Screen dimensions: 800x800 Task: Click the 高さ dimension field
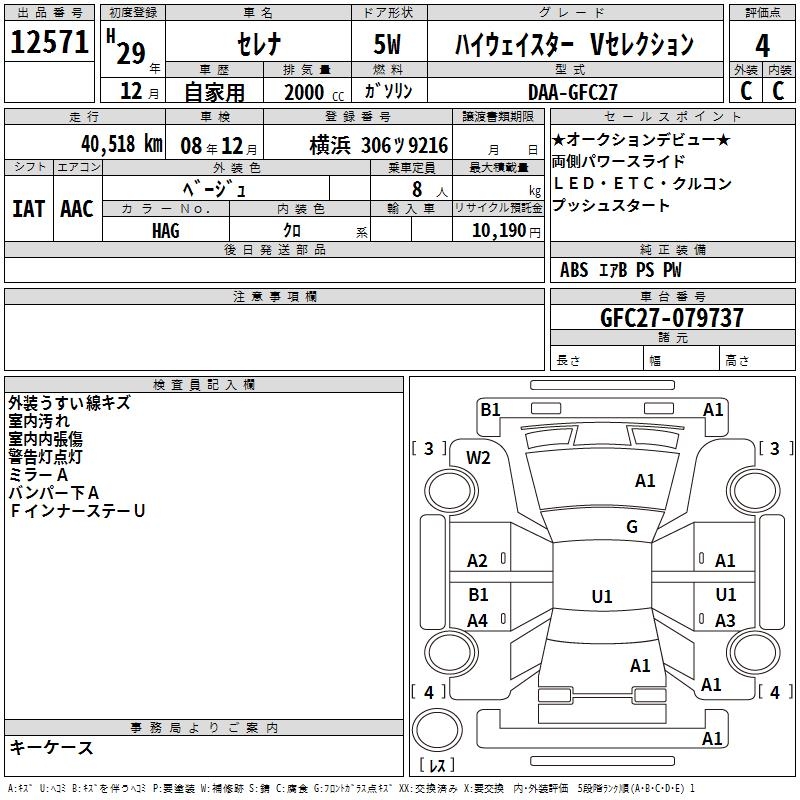click(x=757, y=358)
